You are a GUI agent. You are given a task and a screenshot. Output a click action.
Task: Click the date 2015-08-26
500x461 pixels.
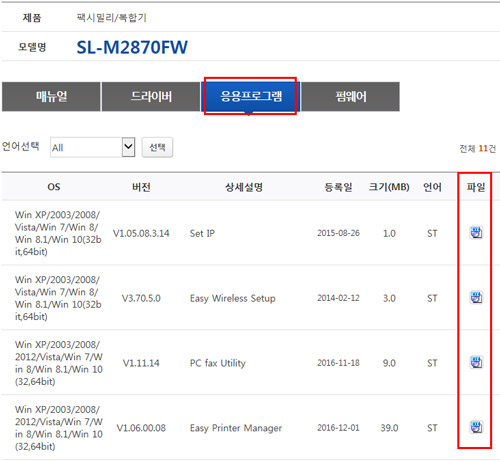pyautogui.click(x=338, y=233)
